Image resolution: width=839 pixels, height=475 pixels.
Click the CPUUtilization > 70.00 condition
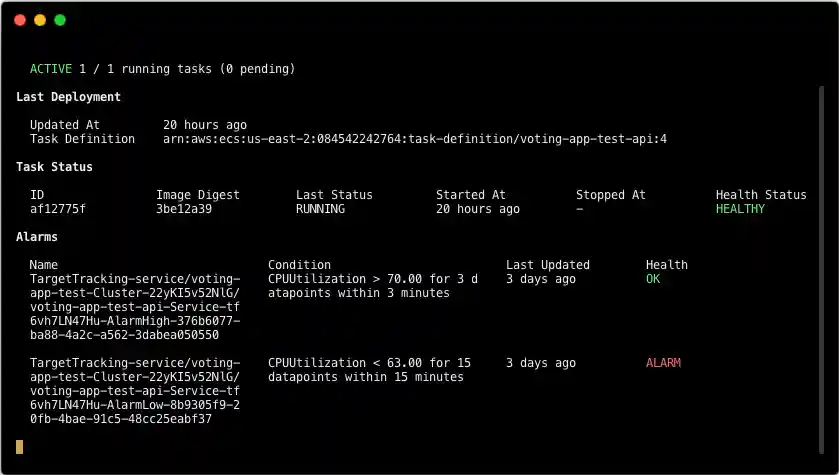(373, 286)
